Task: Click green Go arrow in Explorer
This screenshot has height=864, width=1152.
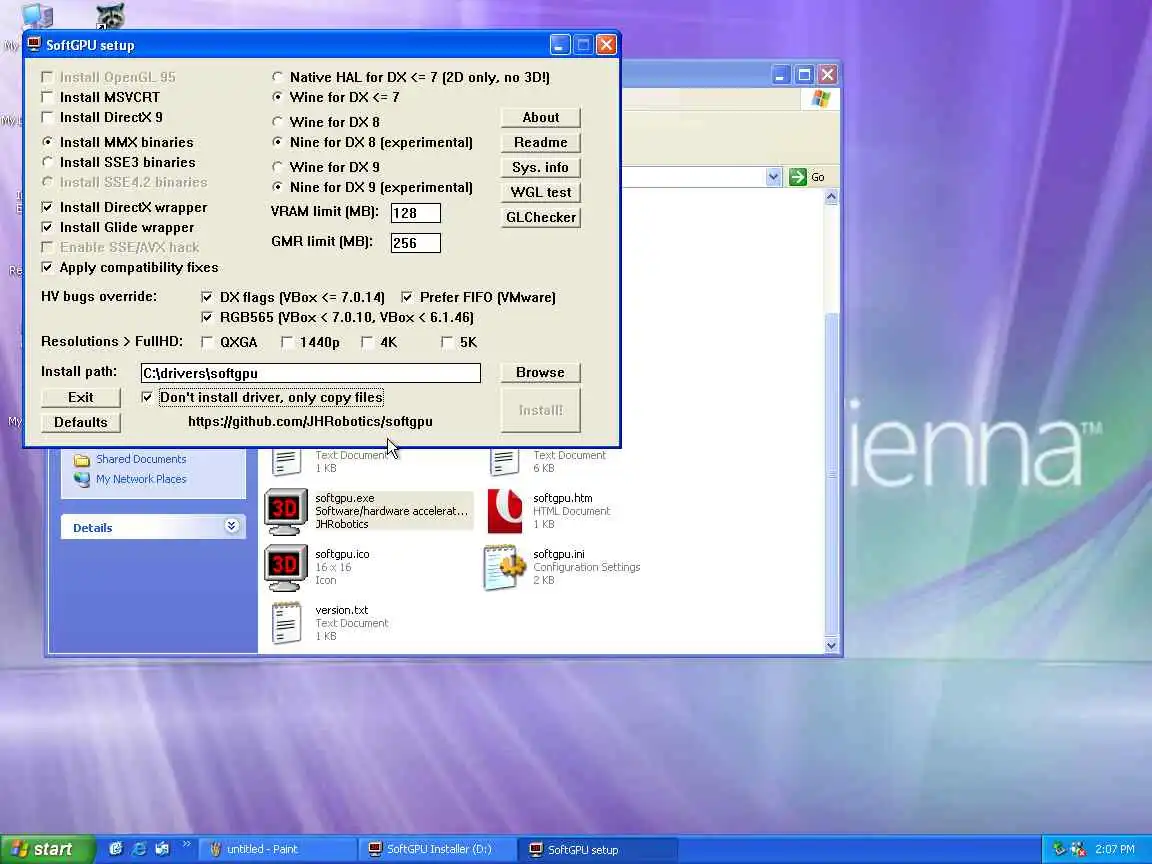Action: coord(798,177)
